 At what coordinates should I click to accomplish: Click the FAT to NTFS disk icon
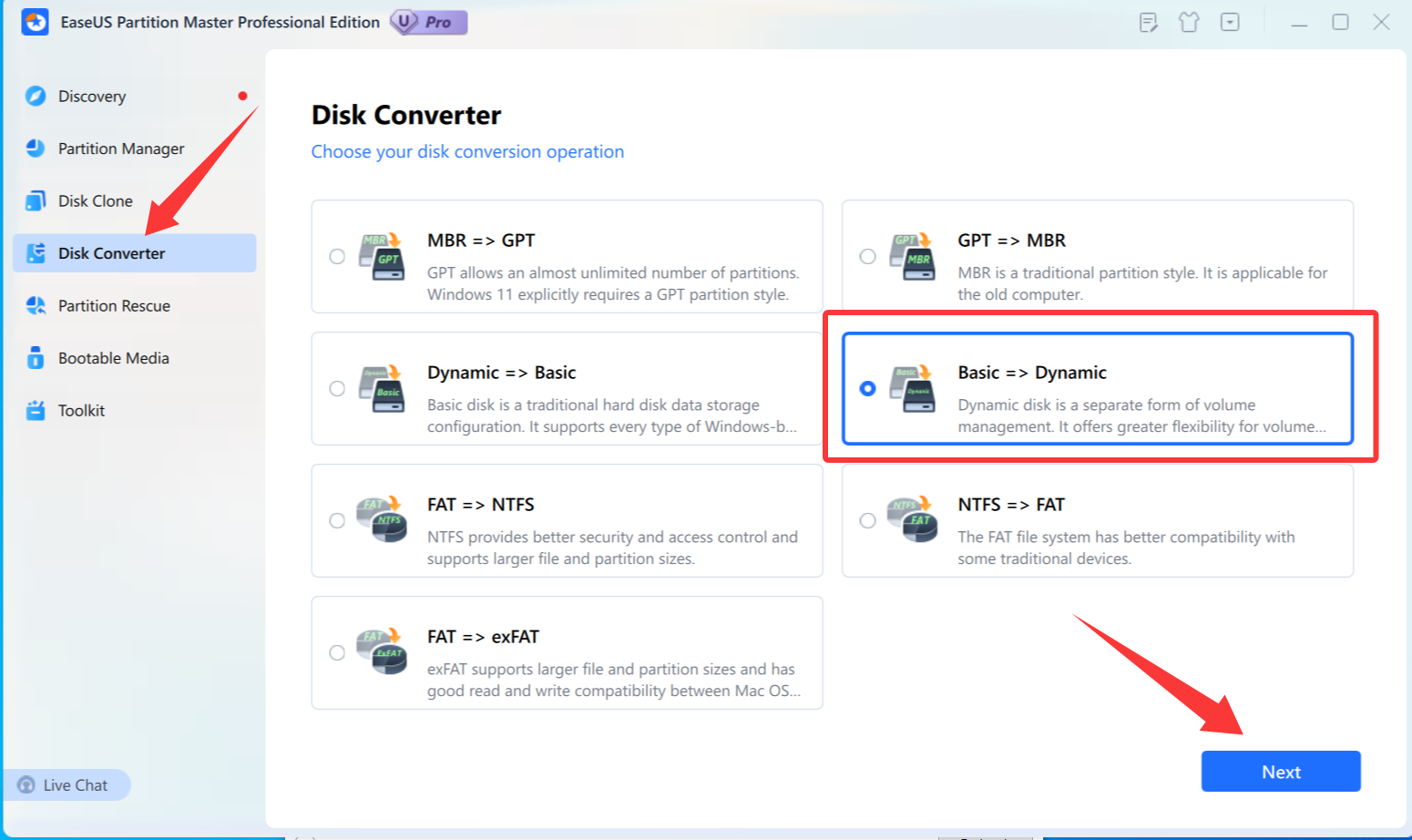click(x=383, y=520)
